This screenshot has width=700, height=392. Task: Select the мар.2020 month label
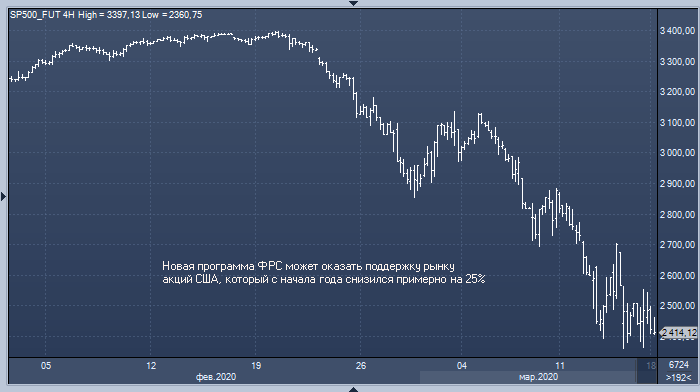click(538, 377)
